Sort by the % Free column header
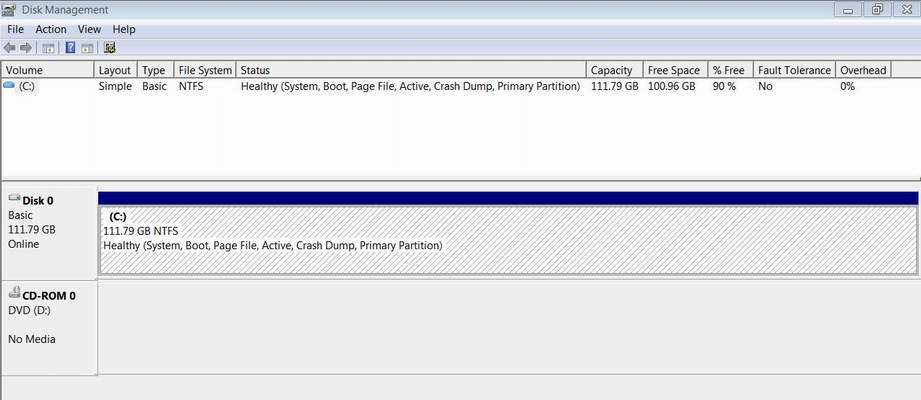921x400 pixels. tap(731, 70)
